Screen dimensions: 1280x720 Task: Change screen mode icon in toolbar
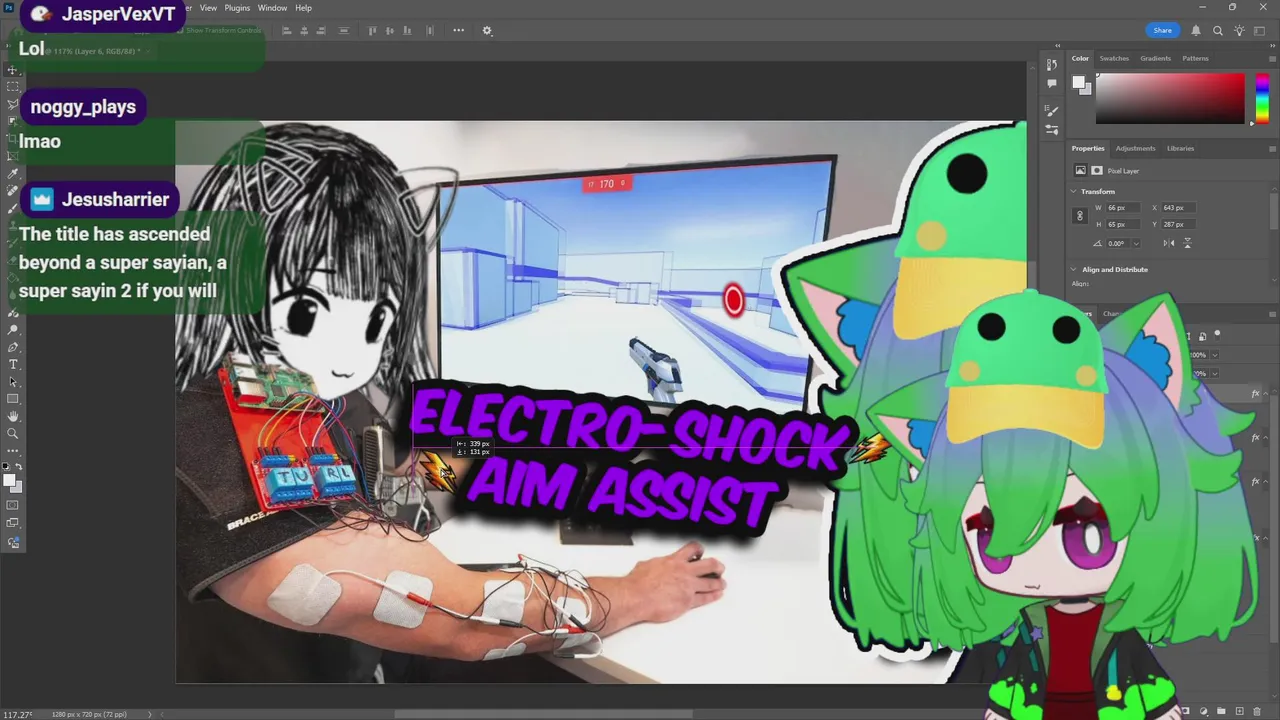[13, 523]
